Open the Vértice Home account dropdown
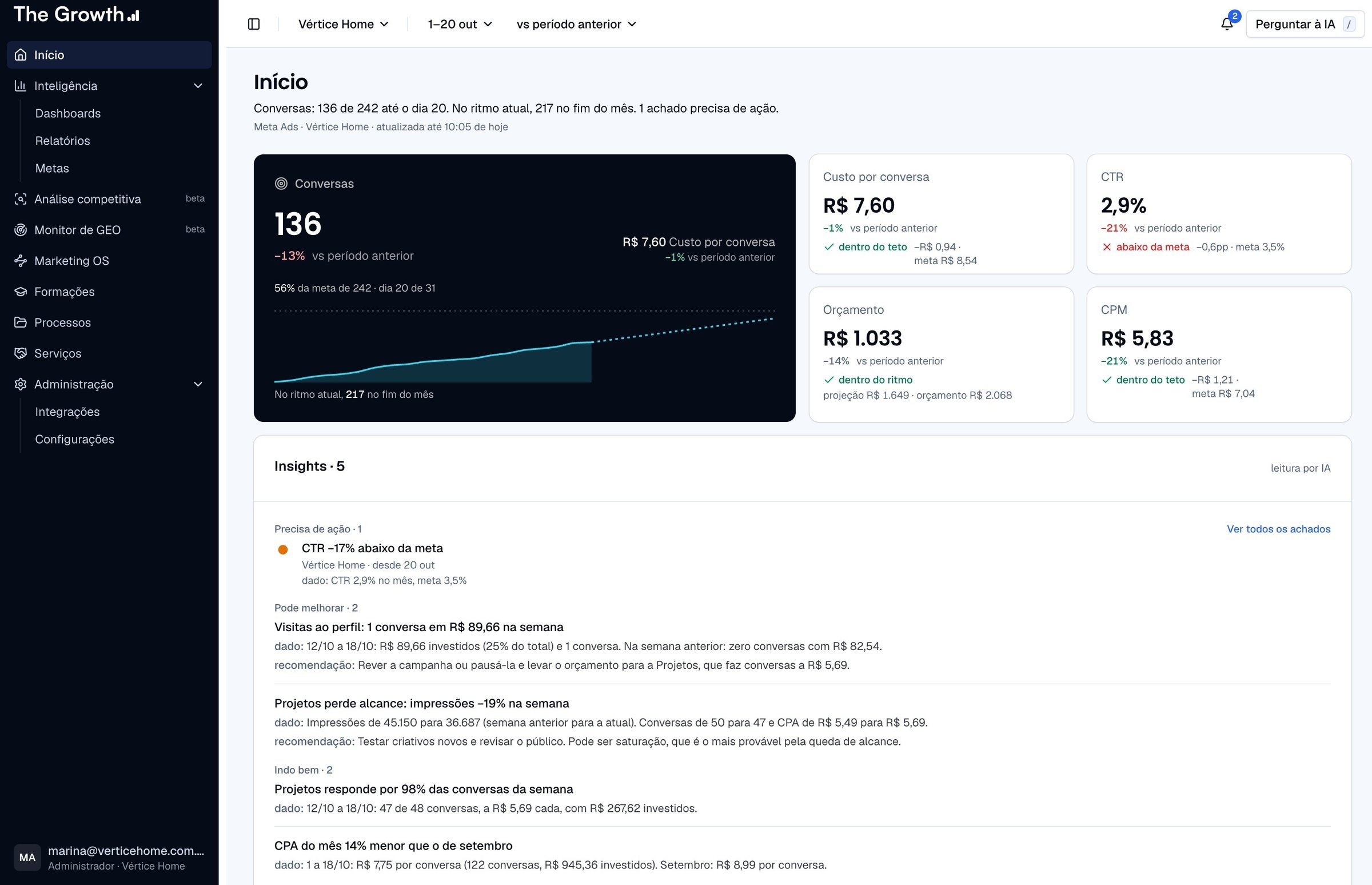 344,24
